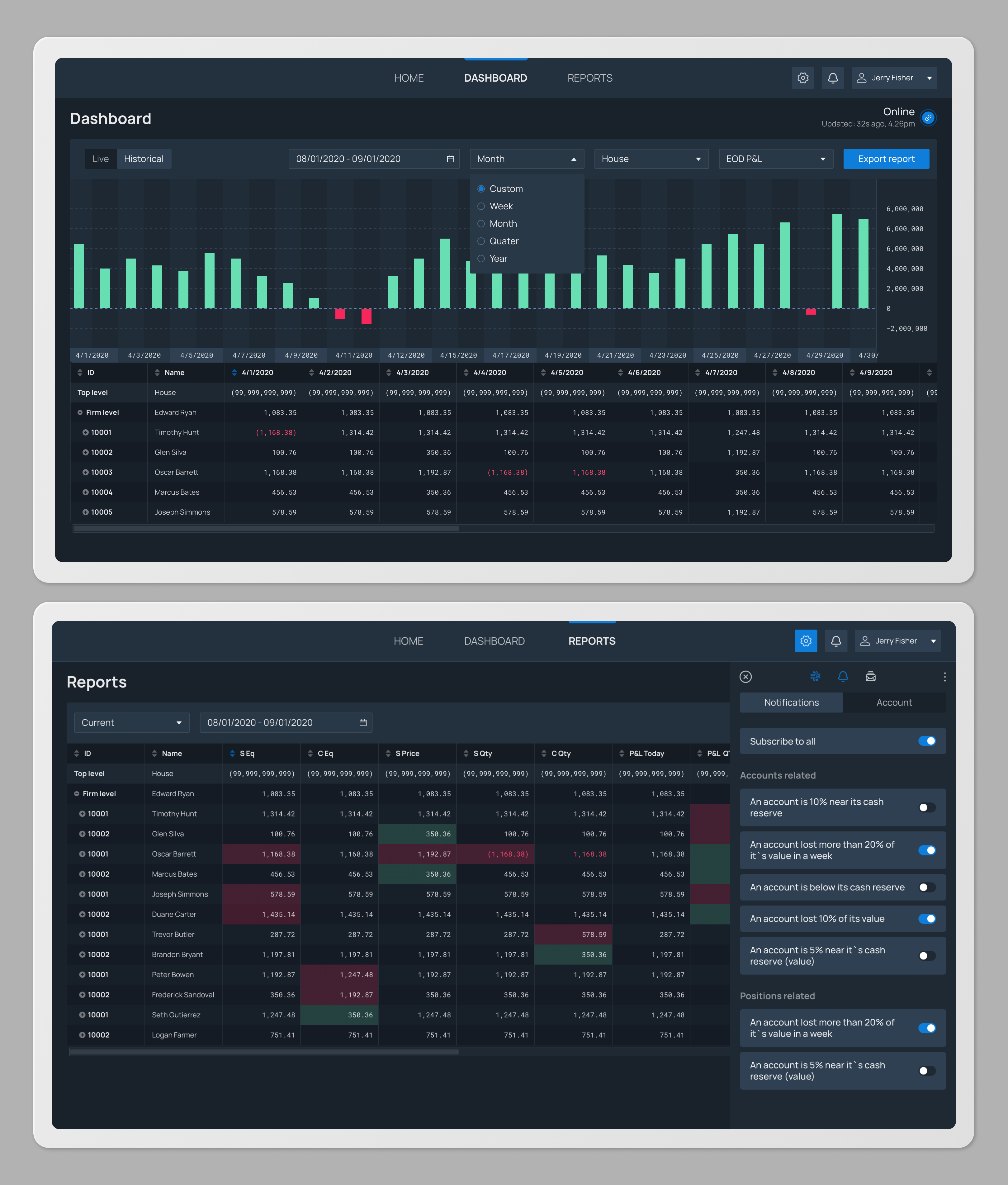Viewport: 1008px width, 1185px height.
Task: Close the notifications side panel
Action: coord(745,676)
